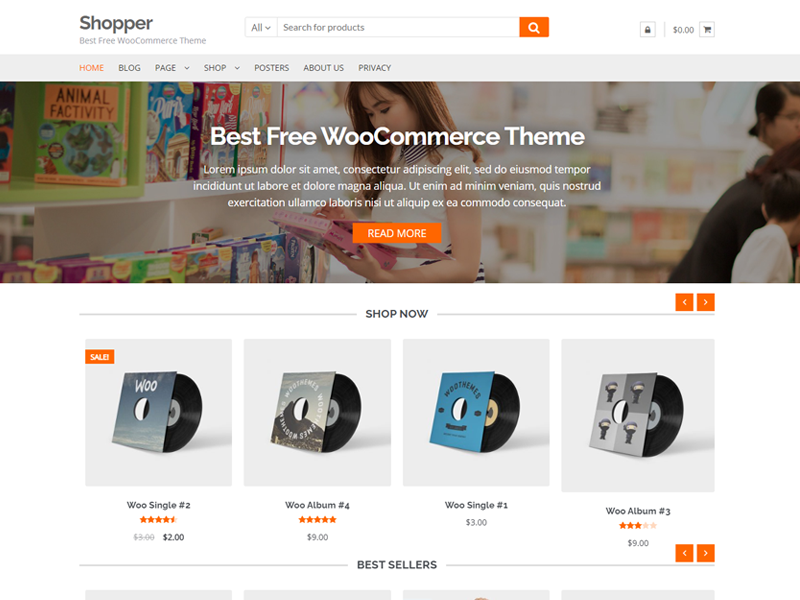Open the account lock icon

pos(647,30)
